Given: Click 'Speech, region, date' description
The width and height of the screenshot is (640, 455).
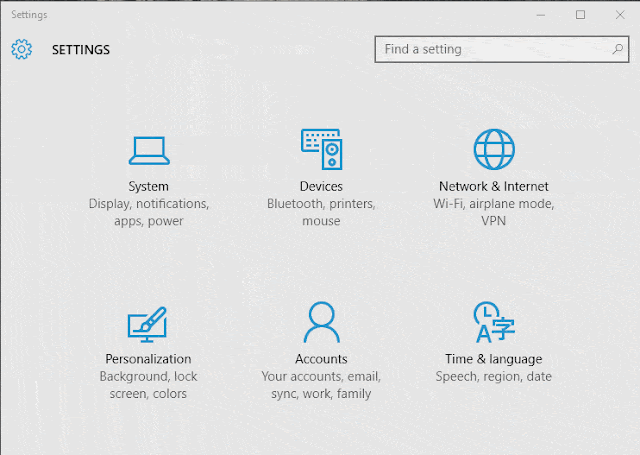Looking at the screenshot, I should tap(493, 377).
